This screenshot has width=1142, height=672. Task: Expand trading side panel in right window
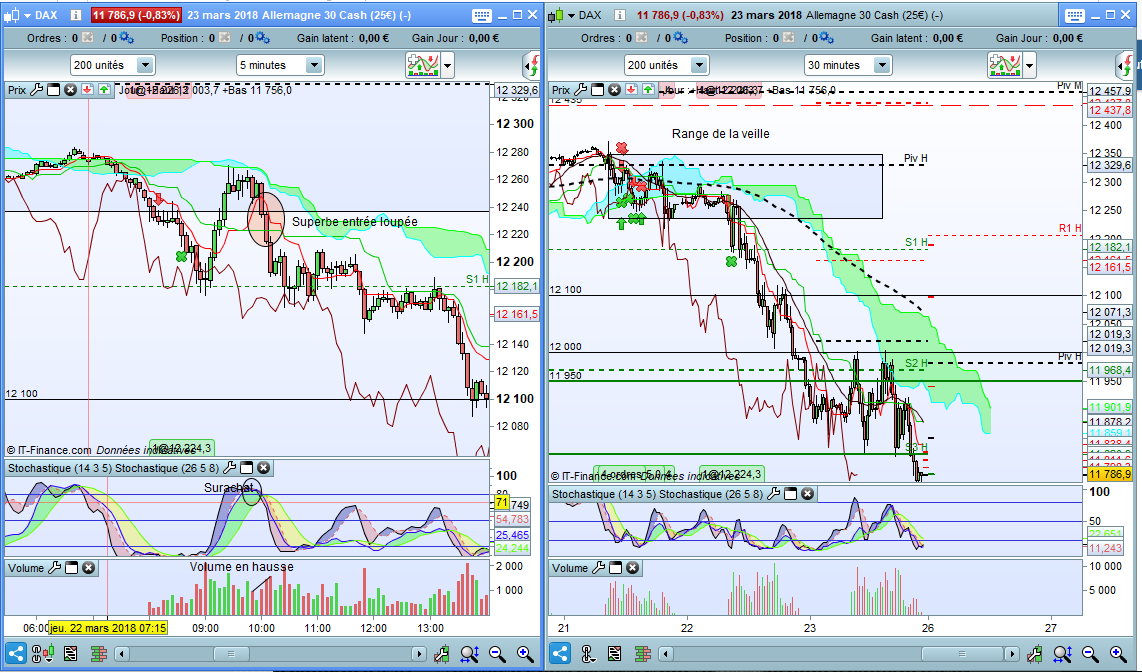pos(1125,66)
